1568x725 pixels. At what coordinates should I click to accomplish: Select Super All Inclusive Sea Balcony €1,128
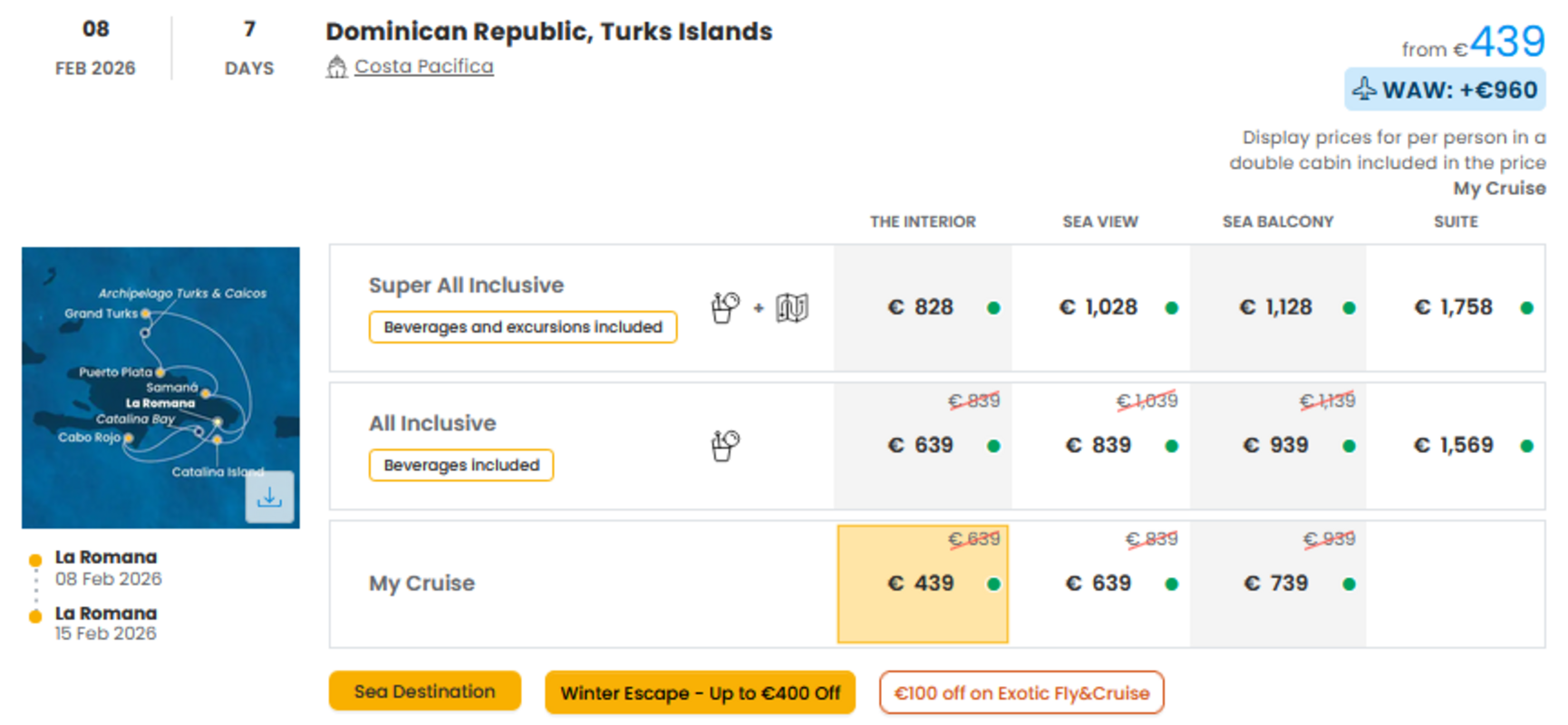(x=1278, y=308)
